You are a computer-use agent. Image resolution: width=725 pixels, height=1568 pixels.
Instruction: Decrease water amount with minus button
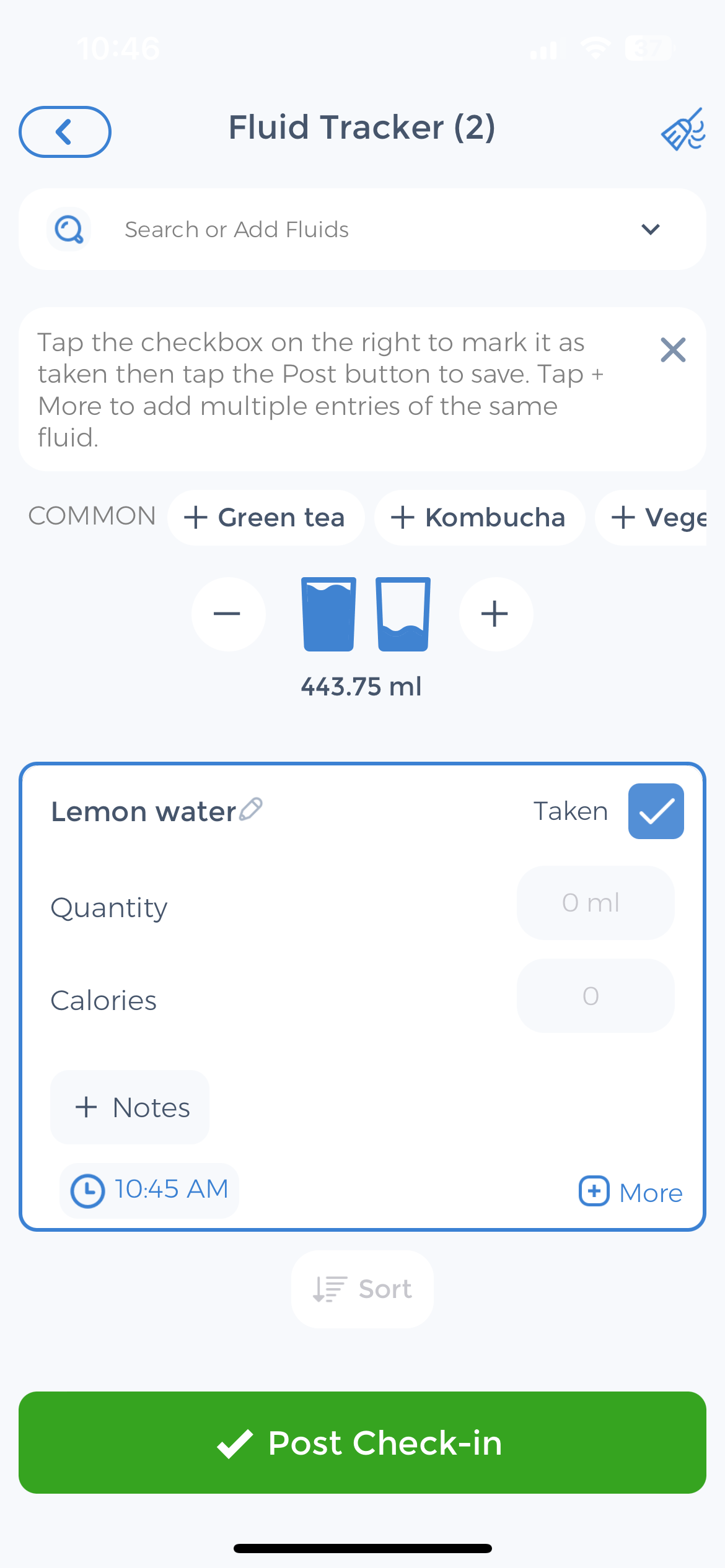229,614
